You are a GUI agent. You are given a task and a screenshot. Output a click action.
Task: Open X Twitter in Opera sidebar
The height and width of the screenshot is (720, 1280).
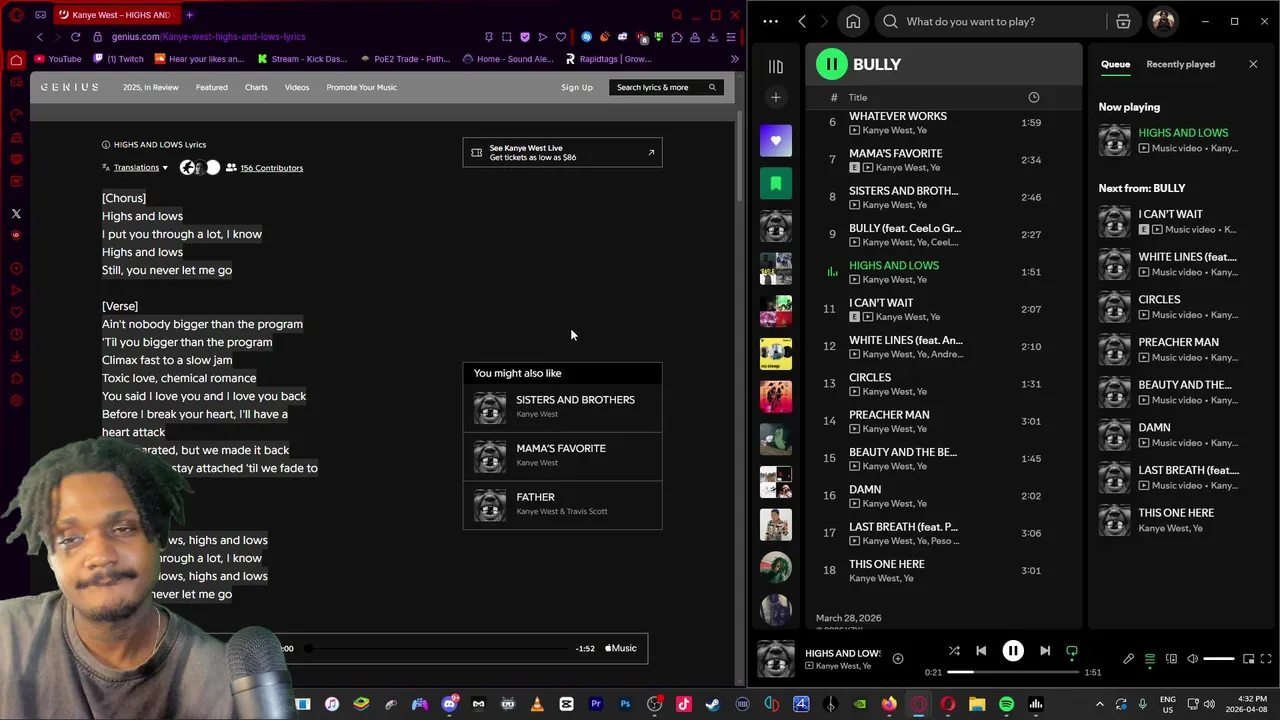(x=16, y=214)
